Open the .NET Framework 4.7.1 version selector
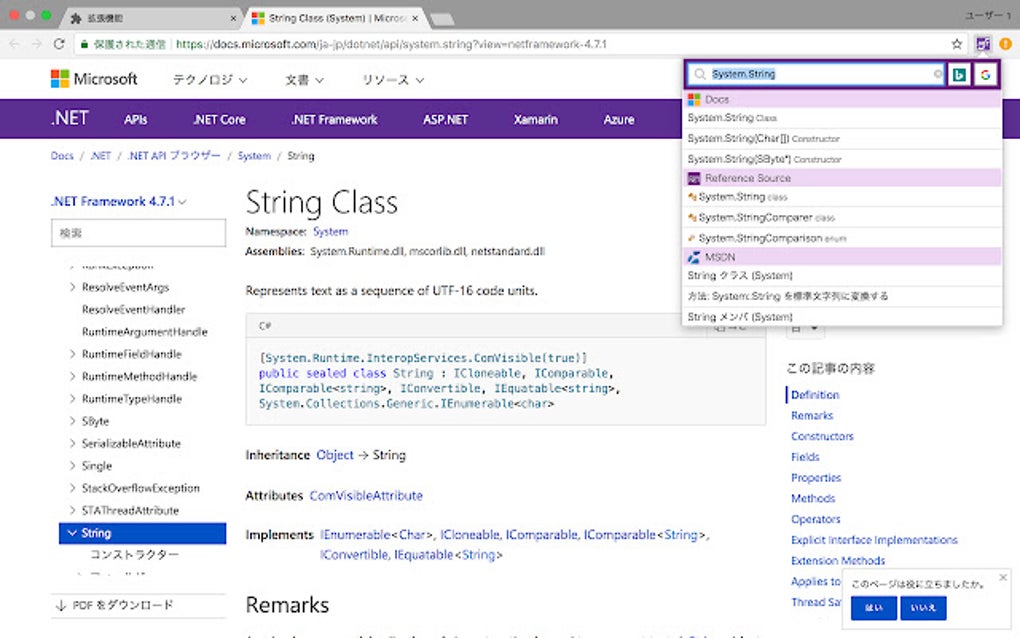The height and width of the screenshot is (638, 1020). [118, 202]
